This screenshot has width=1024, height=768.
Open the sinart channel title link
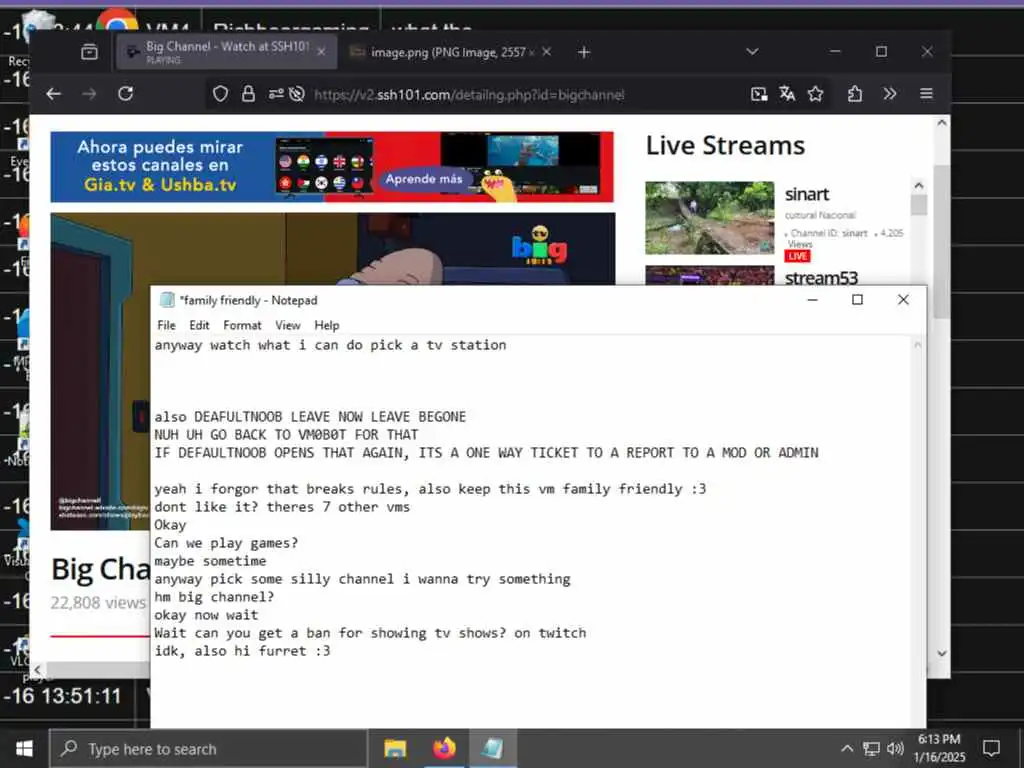807,194
